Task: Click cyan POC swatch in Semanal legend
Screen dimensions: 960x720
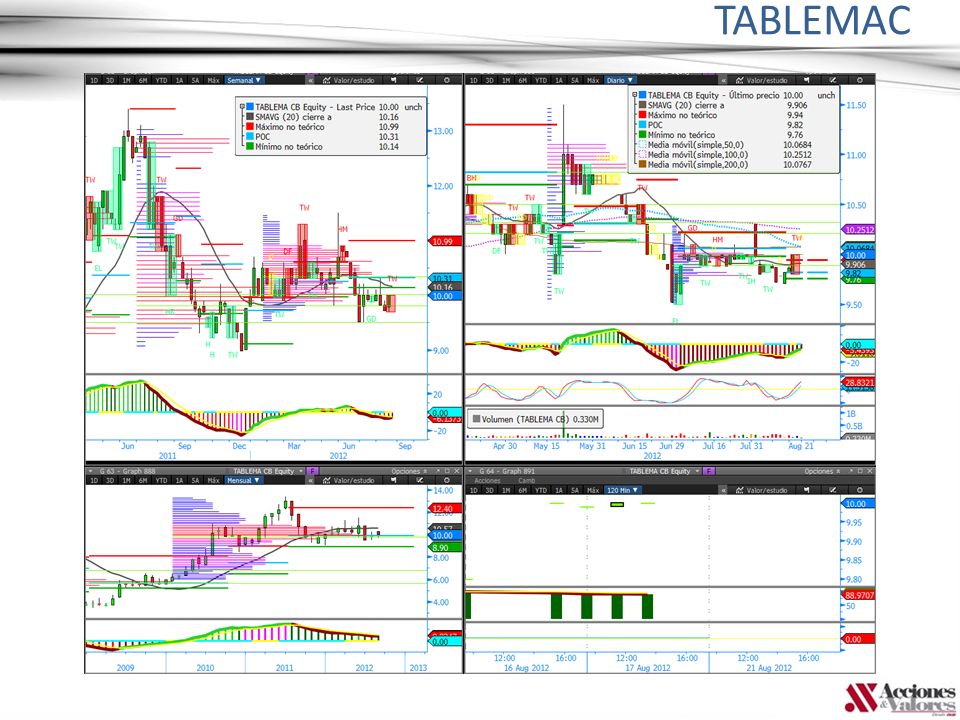Action: click(x=250, y=137)
